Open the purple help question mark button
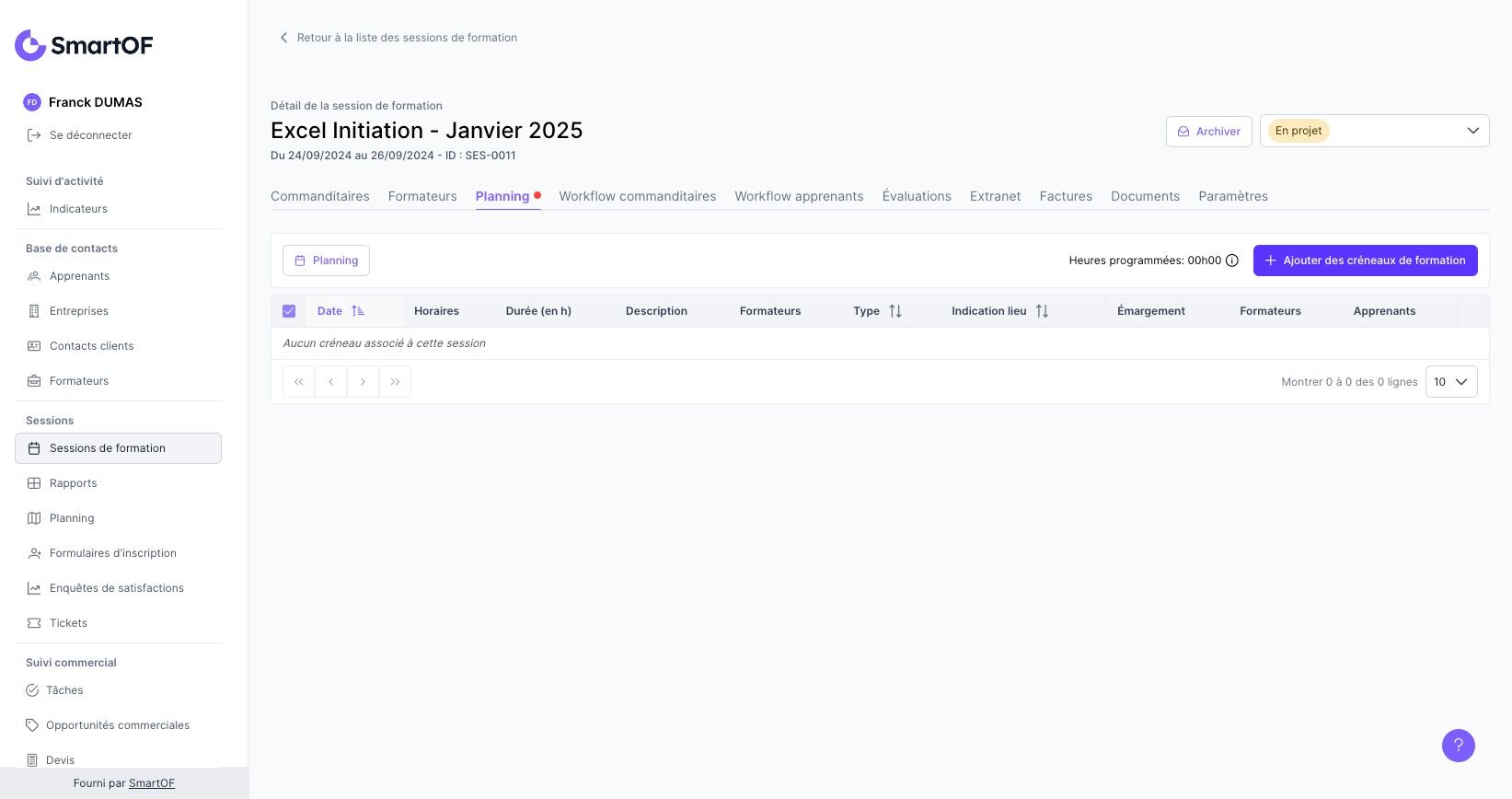 point(1458,746)
